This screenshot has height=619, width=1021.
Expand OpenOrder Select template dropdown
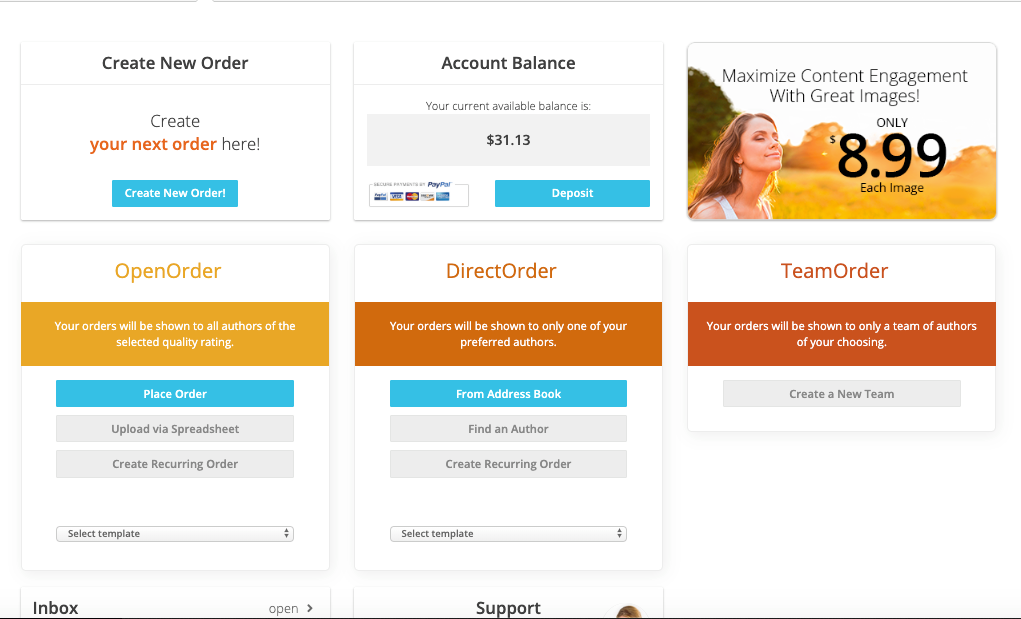[175, 534]
